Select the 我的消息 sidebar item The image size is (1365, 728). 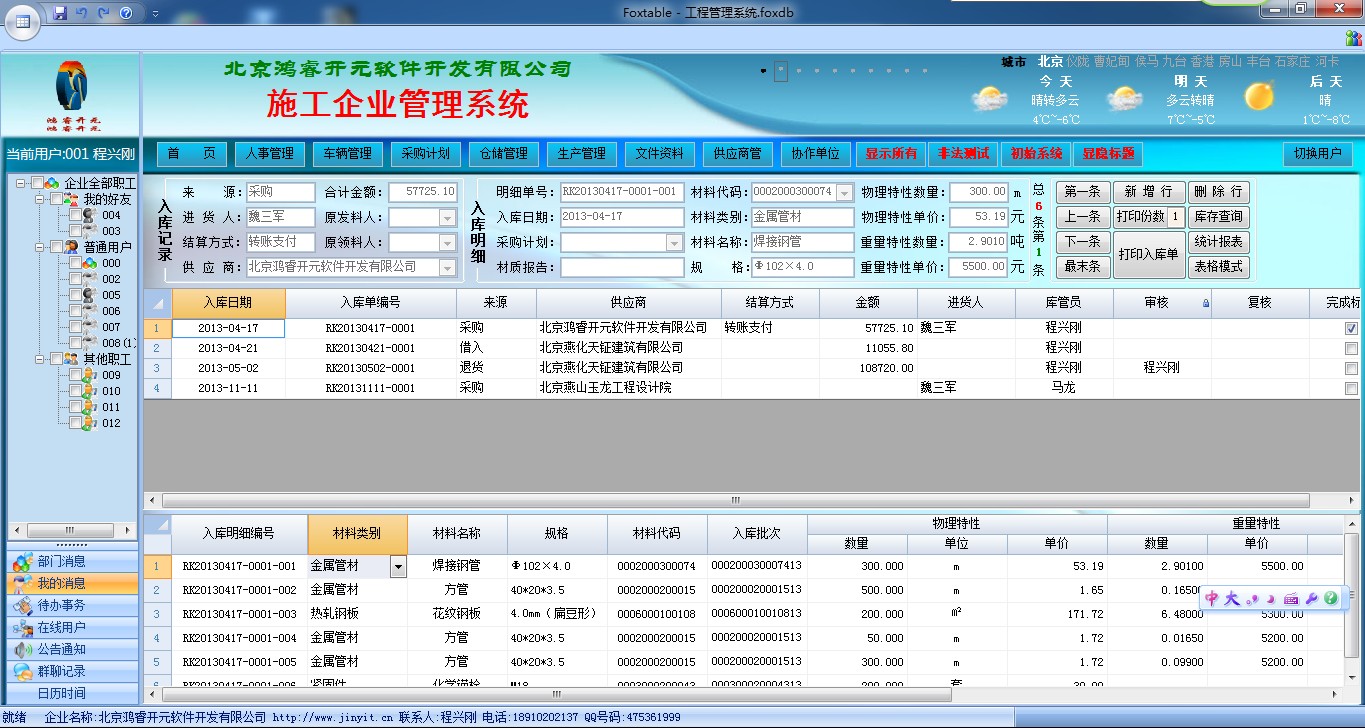point(70,583)
